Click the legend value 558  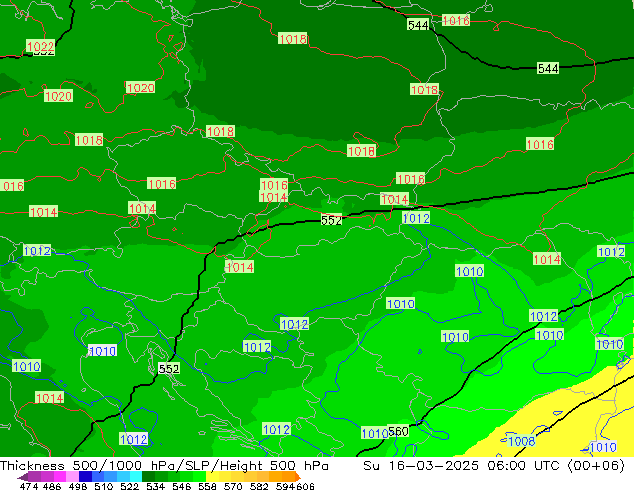tap(207, 486)
